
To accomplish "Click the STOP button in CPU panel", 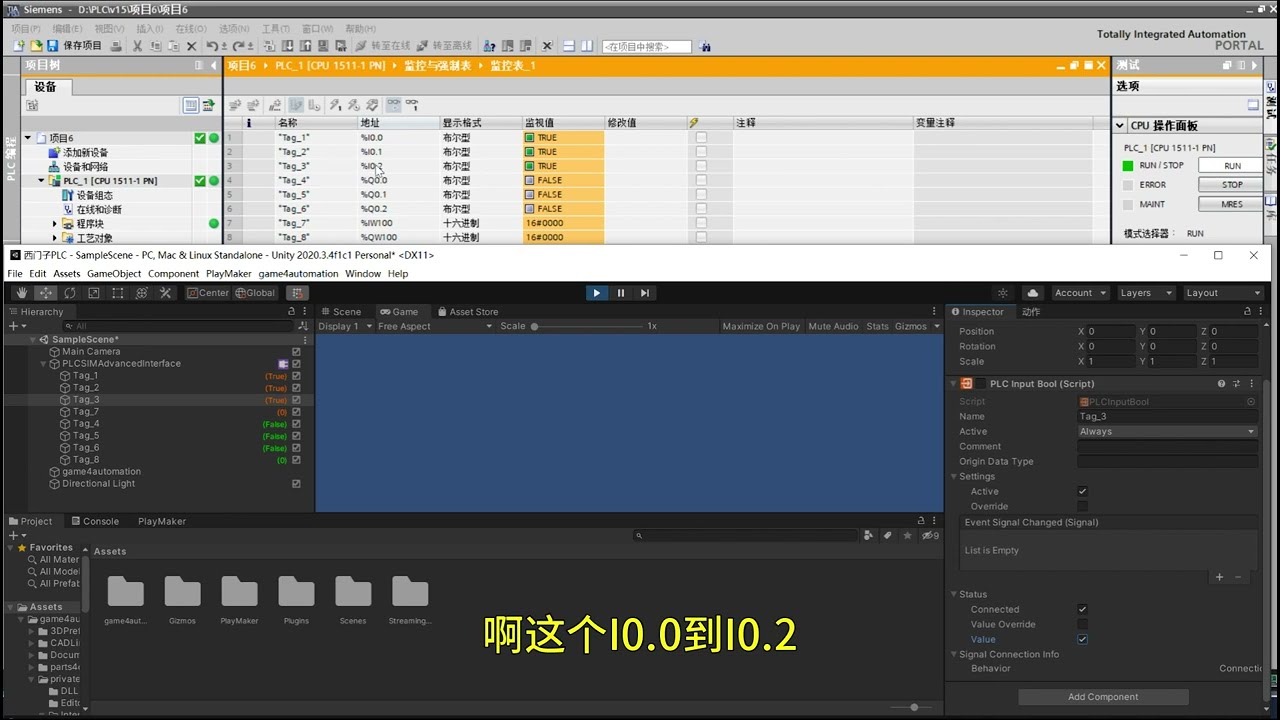I will coord(1232,185).
